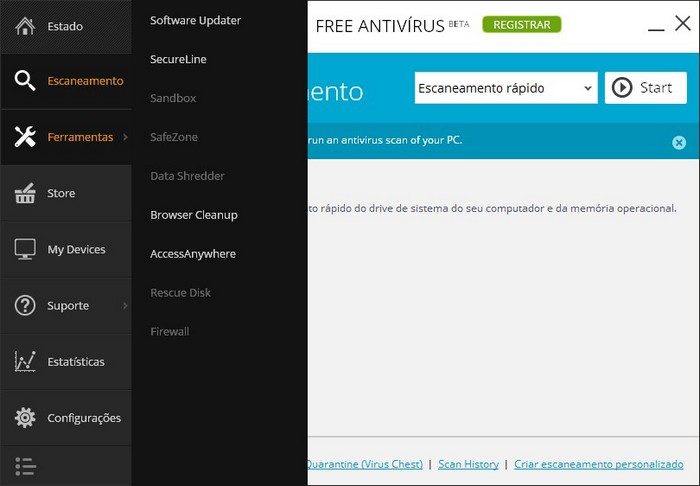700x486 pixels.
Task: Click the Store basket icon
Action: pos(25,193)
